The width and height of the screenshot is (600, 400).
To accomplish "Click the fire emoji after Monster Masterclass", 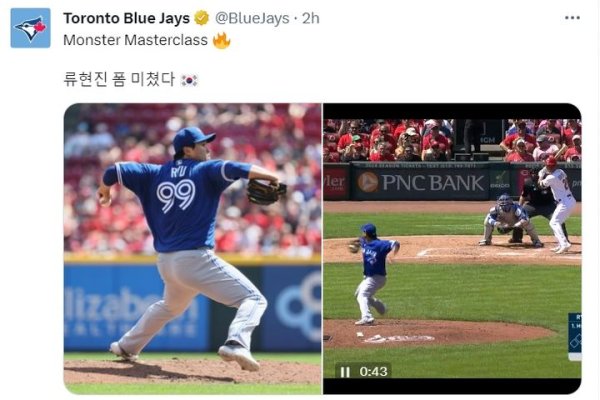I will [x=222, y=41].
